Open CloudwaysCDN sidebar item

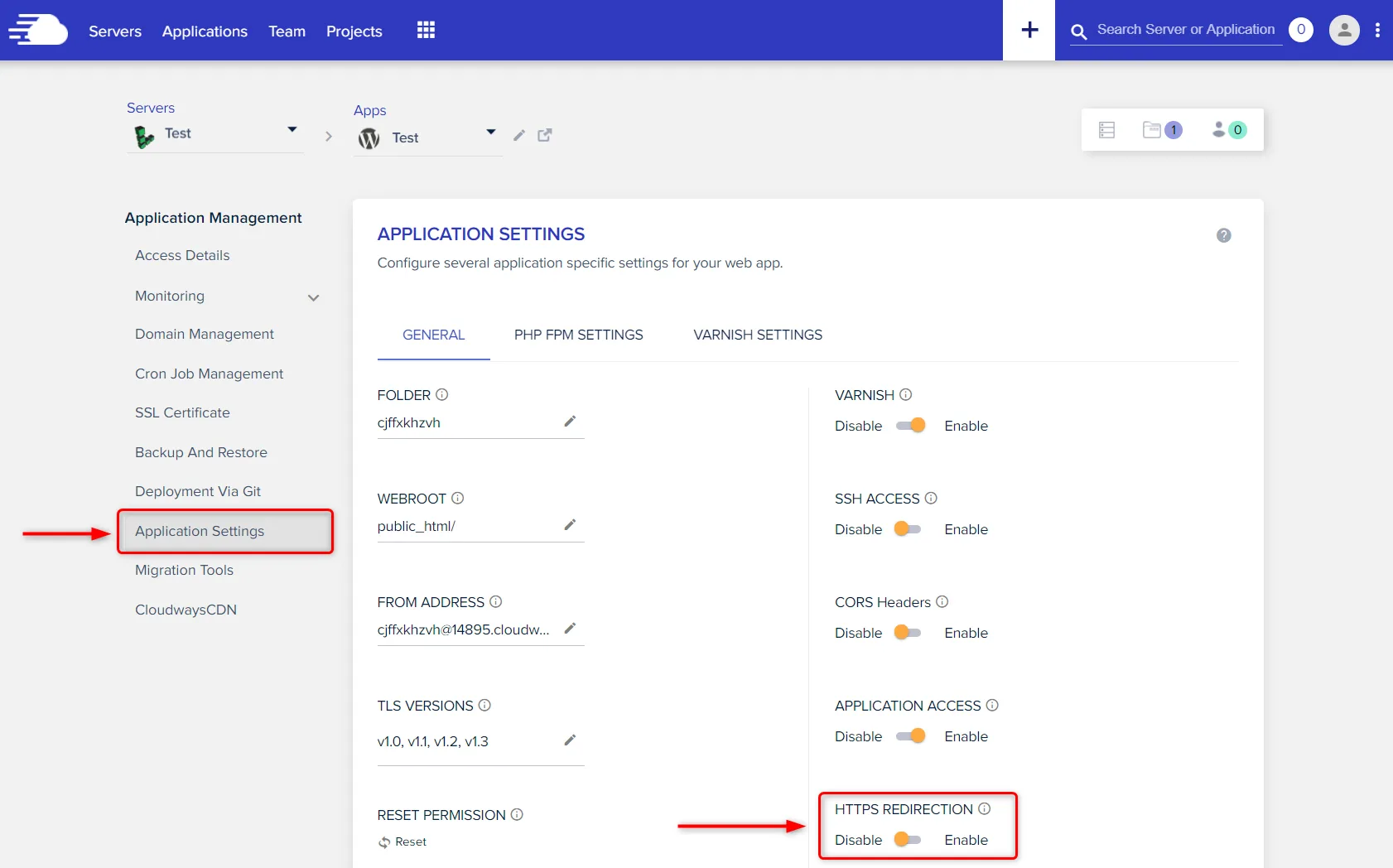(x=186, y=610)
